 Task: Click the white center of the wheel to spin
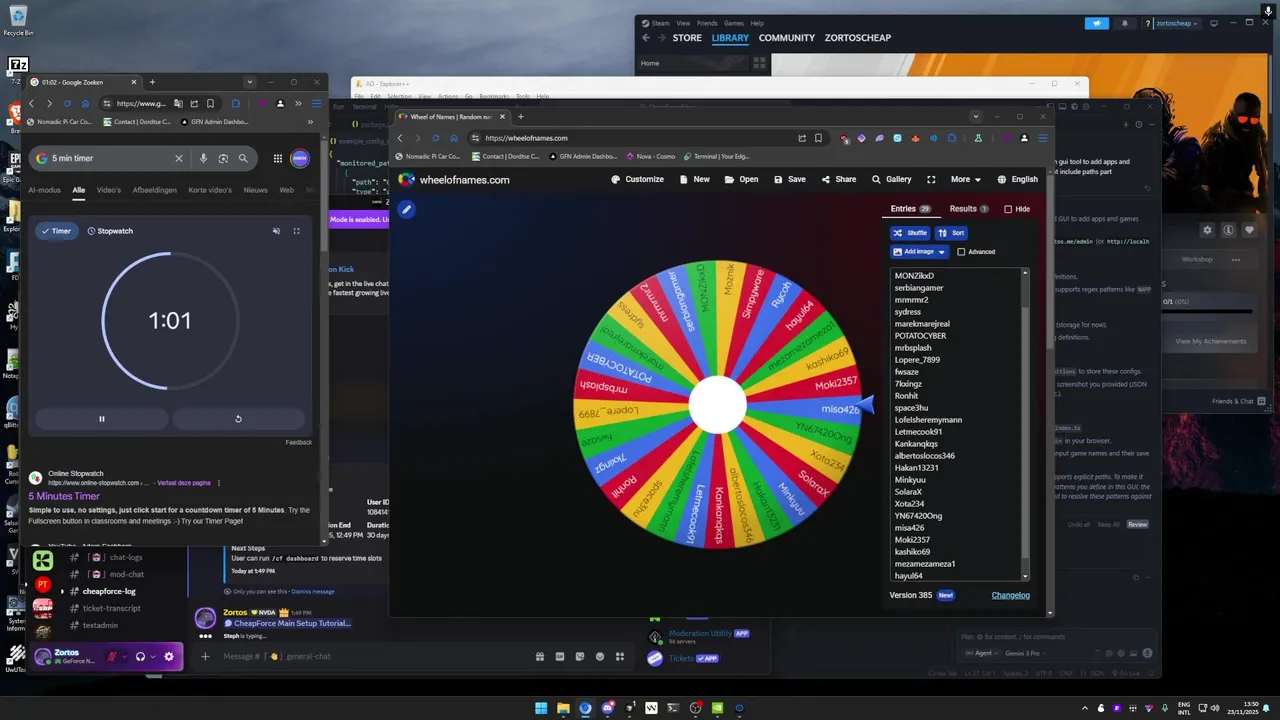(718, 405)
